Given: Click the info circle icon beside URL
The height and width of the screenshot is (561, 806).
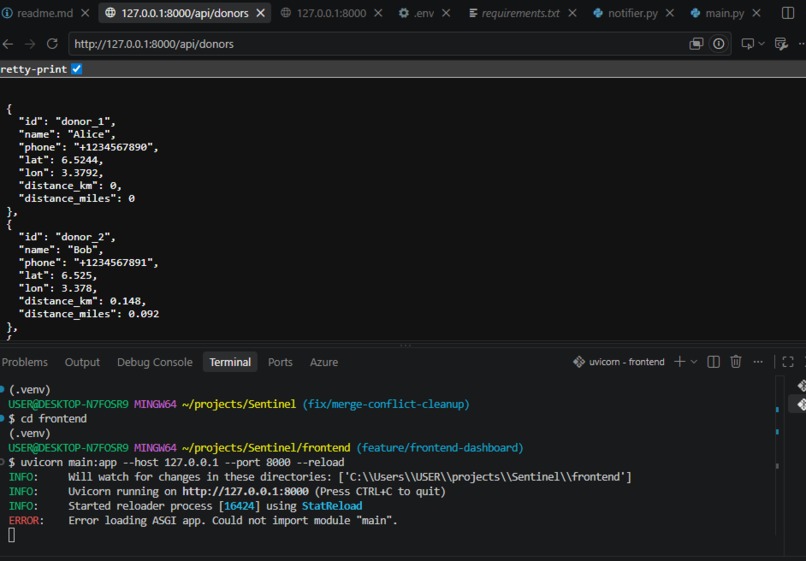Looking at the screenshot, I should (x=719, y=44).
